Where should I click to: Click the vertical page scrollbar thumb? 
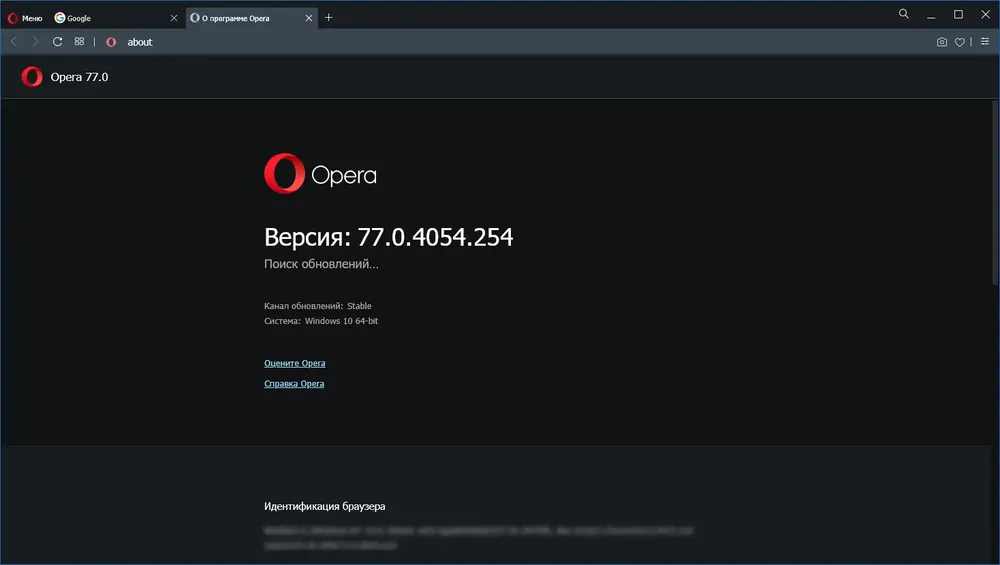click(x=995, y=193)
